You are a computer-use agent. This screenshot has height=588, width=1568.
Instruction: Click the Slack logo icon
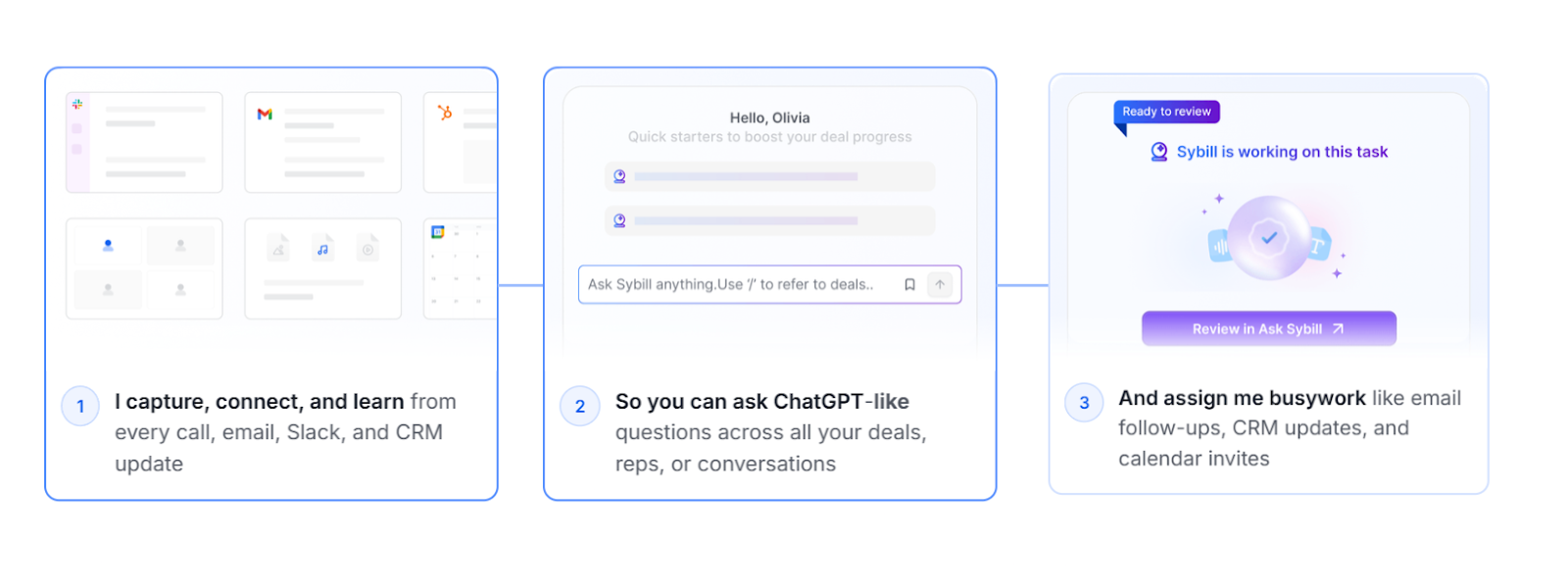point(76,104)
